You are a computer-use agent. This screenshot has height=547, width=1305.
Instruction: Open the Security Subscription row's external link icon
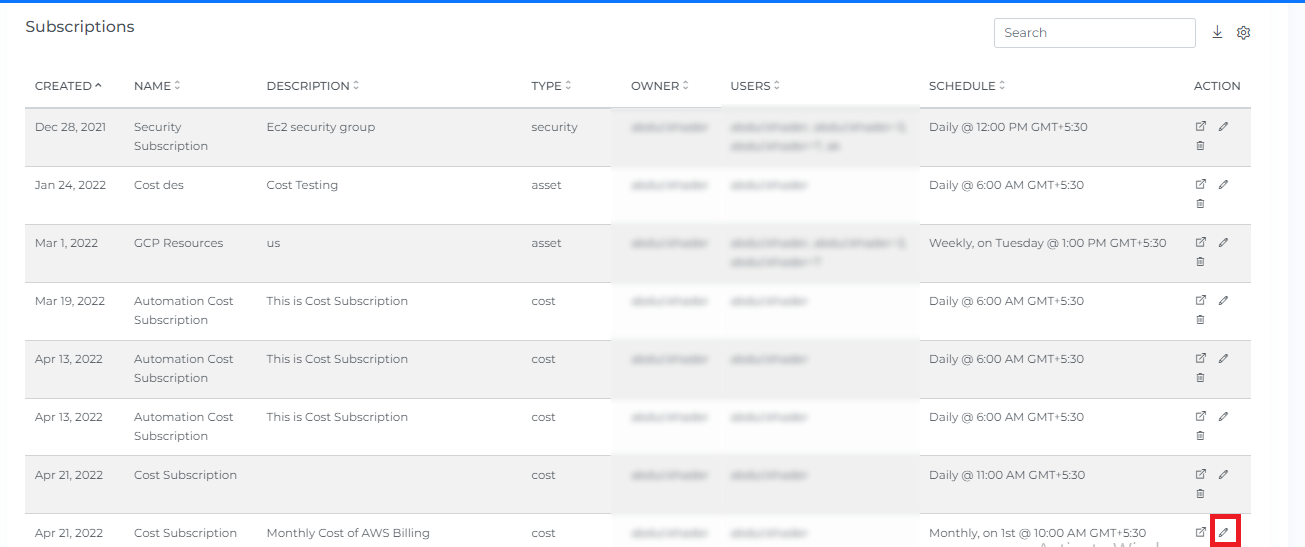pyautogui.click(x=1201, y=127)
